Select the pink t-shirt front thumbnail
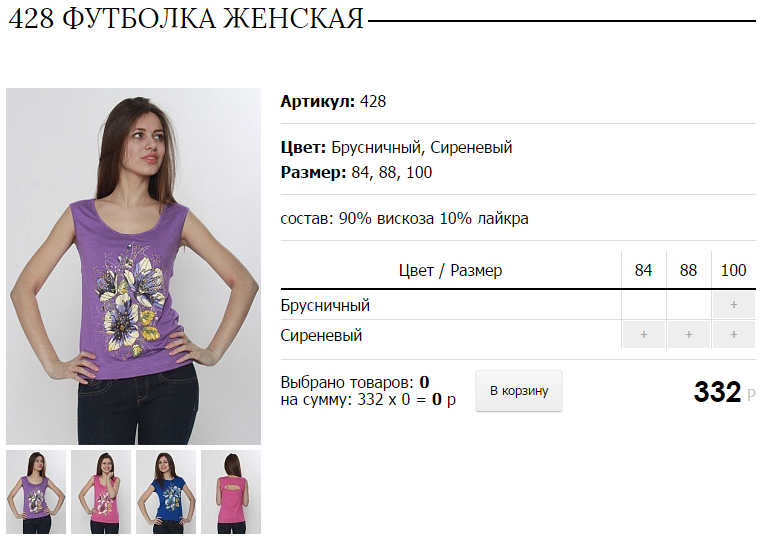The width and height of the screenshot is (782, 542). [101, 492]
